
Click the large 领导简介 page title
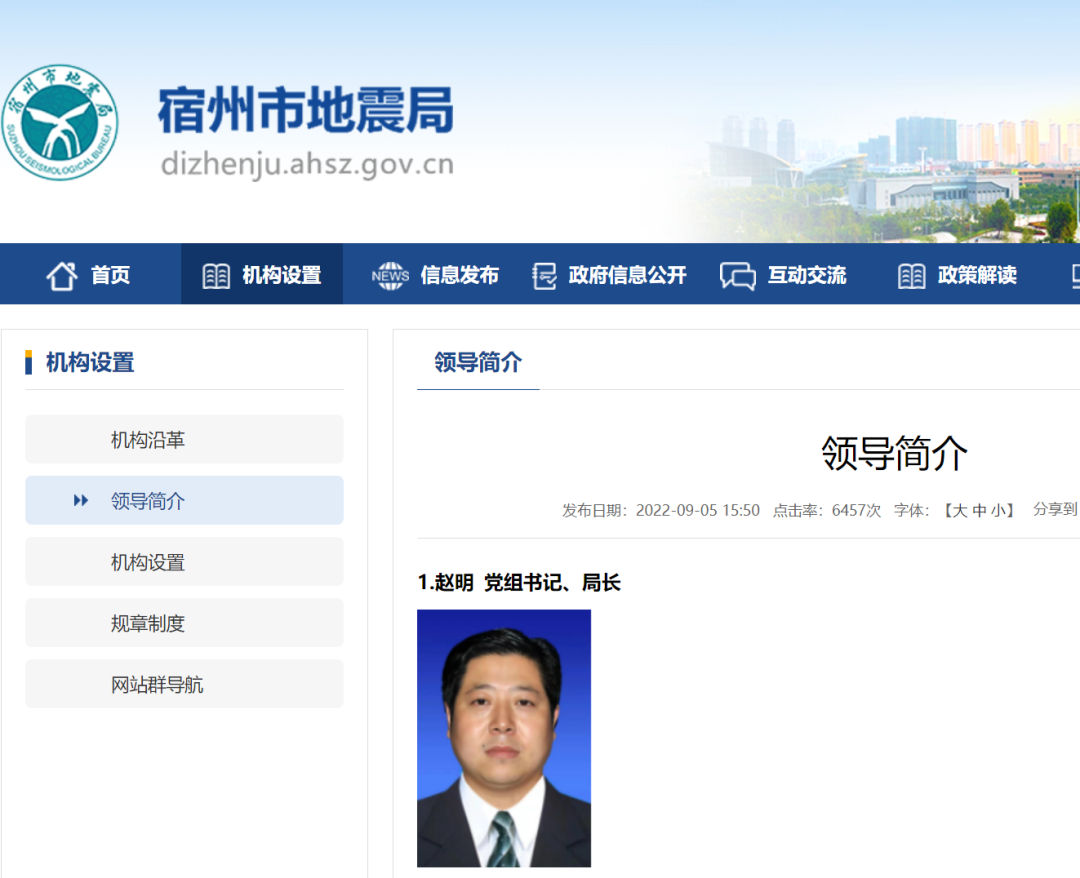click(894, 453)
